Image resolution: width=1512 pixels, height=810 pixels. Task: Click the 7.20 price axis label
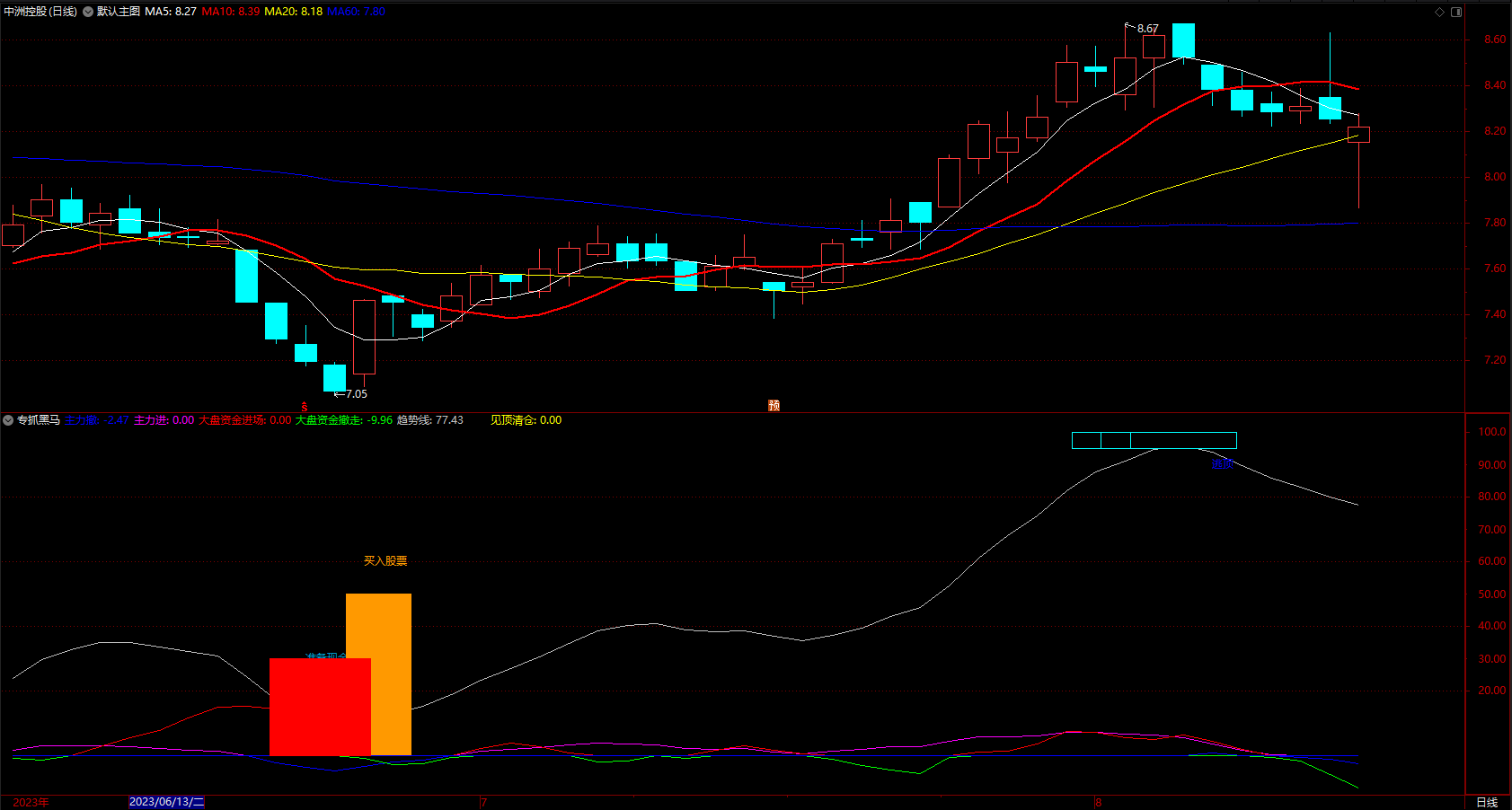(1495, 360)
